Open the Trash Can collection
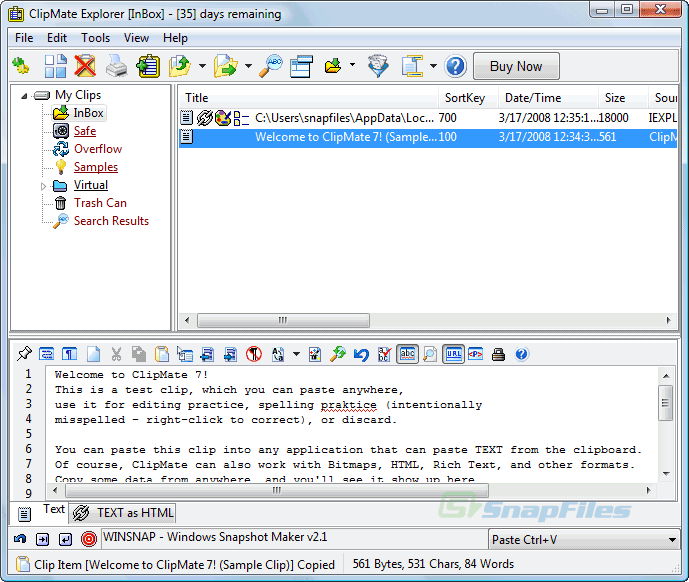The image size is (689, 582). coord(100,203)
